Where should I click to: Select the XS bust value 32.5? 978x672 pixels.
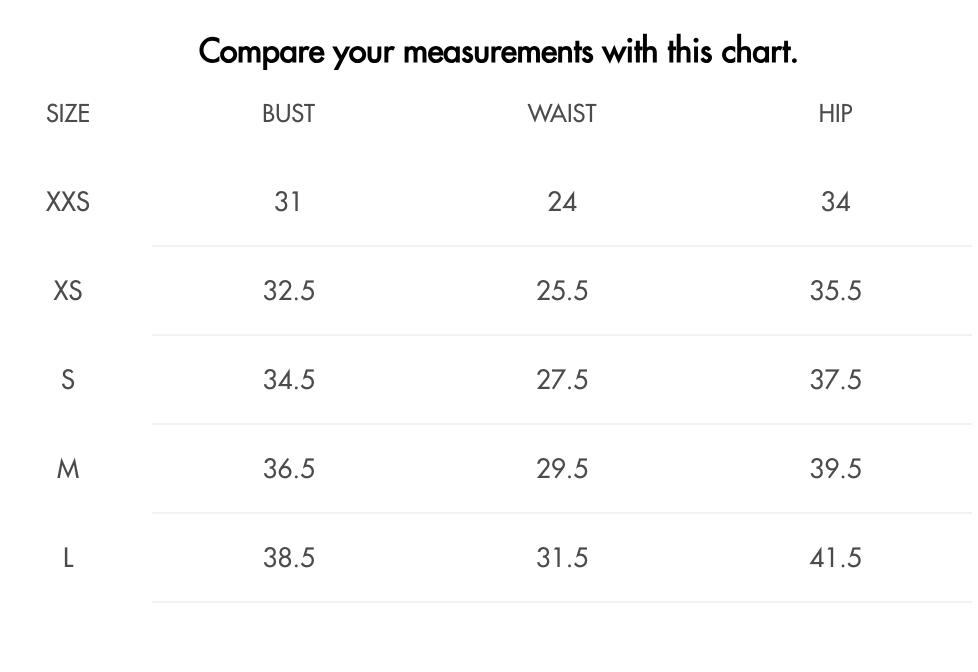pyautogui.click(x=289, y=291)
